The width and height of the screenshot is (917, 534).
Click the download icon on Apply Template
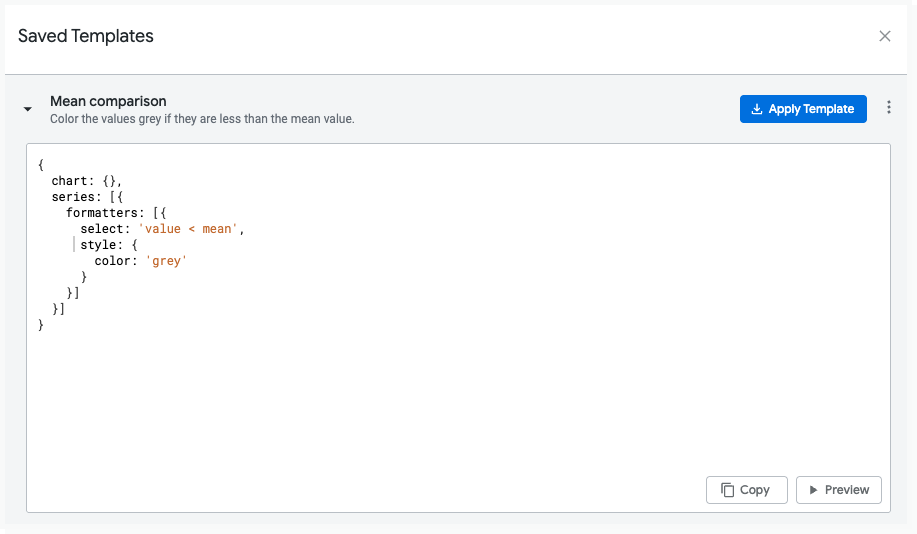[x=757, y=109]
